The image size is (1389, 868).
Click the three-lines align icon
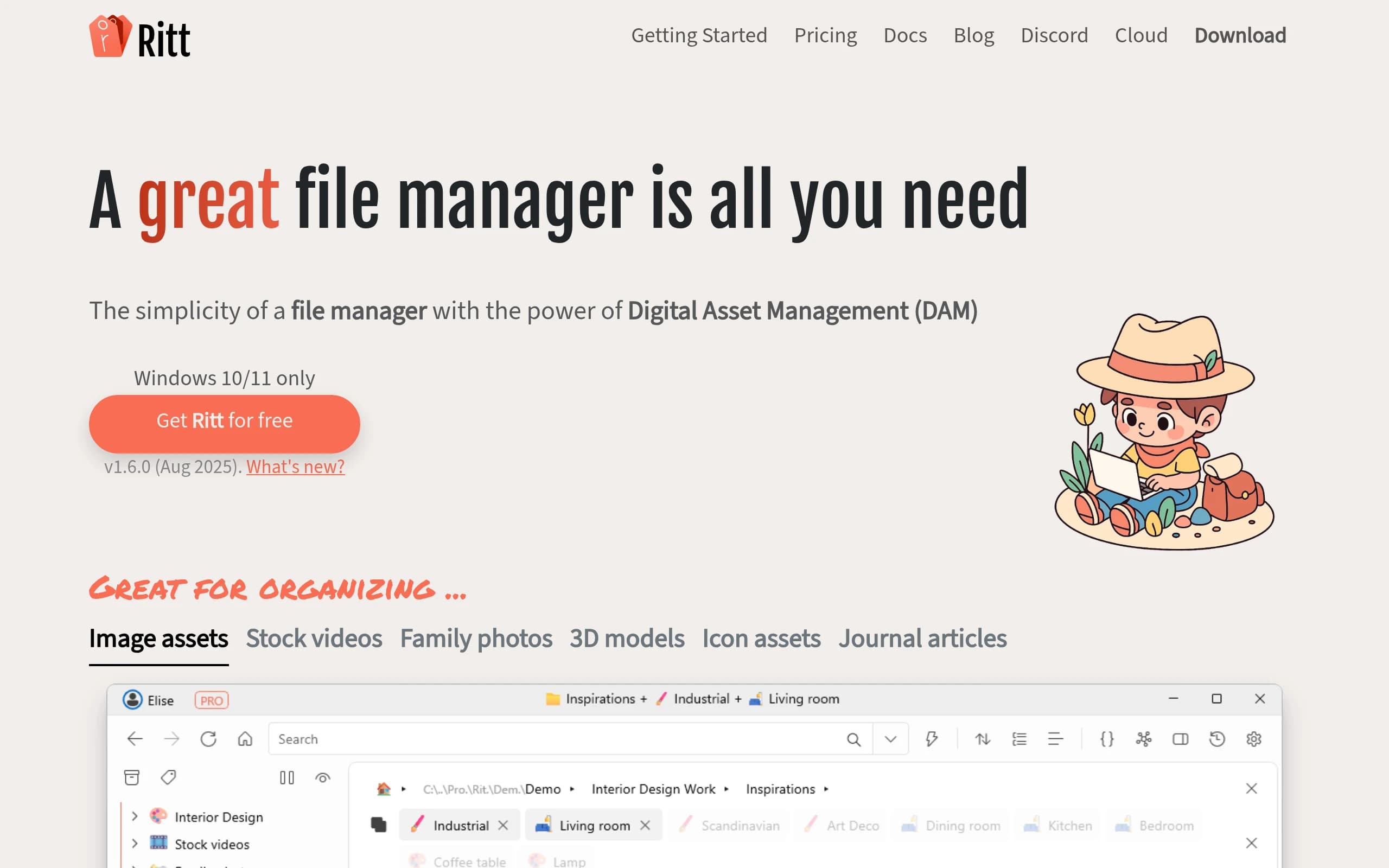pos(1055,739)
